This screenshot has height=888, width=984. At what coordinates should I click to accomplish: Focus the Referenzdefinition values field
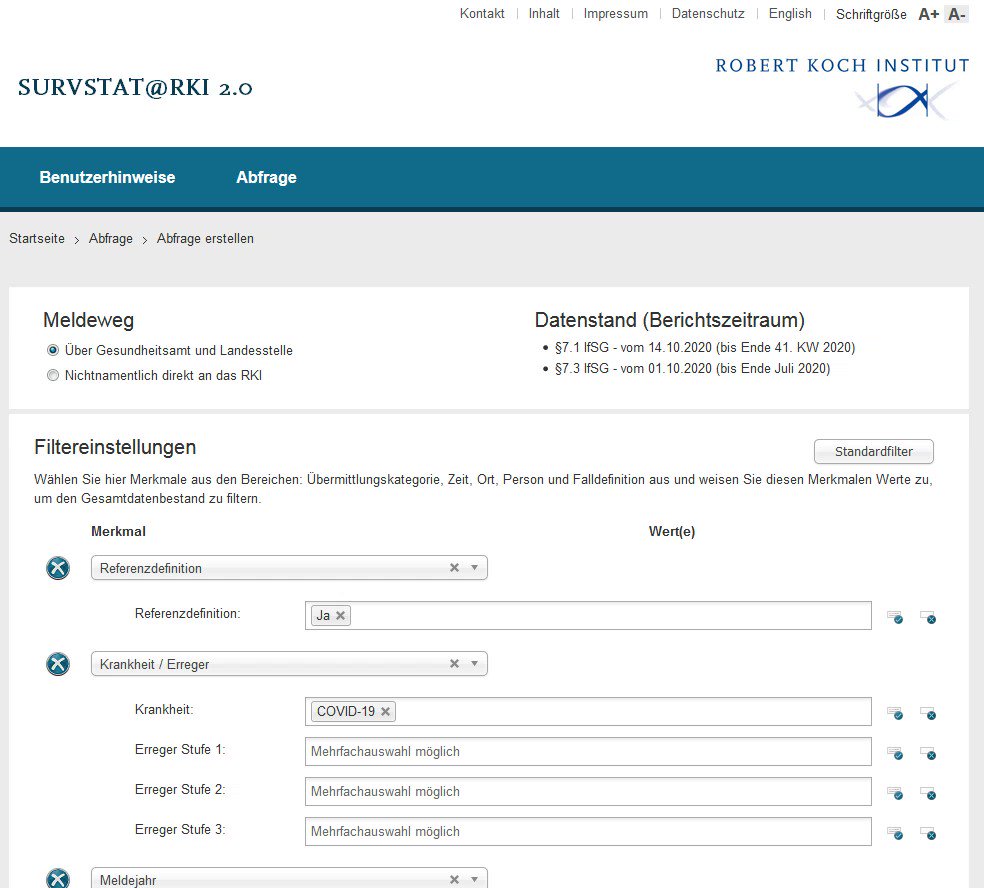(x=588, y=616)
